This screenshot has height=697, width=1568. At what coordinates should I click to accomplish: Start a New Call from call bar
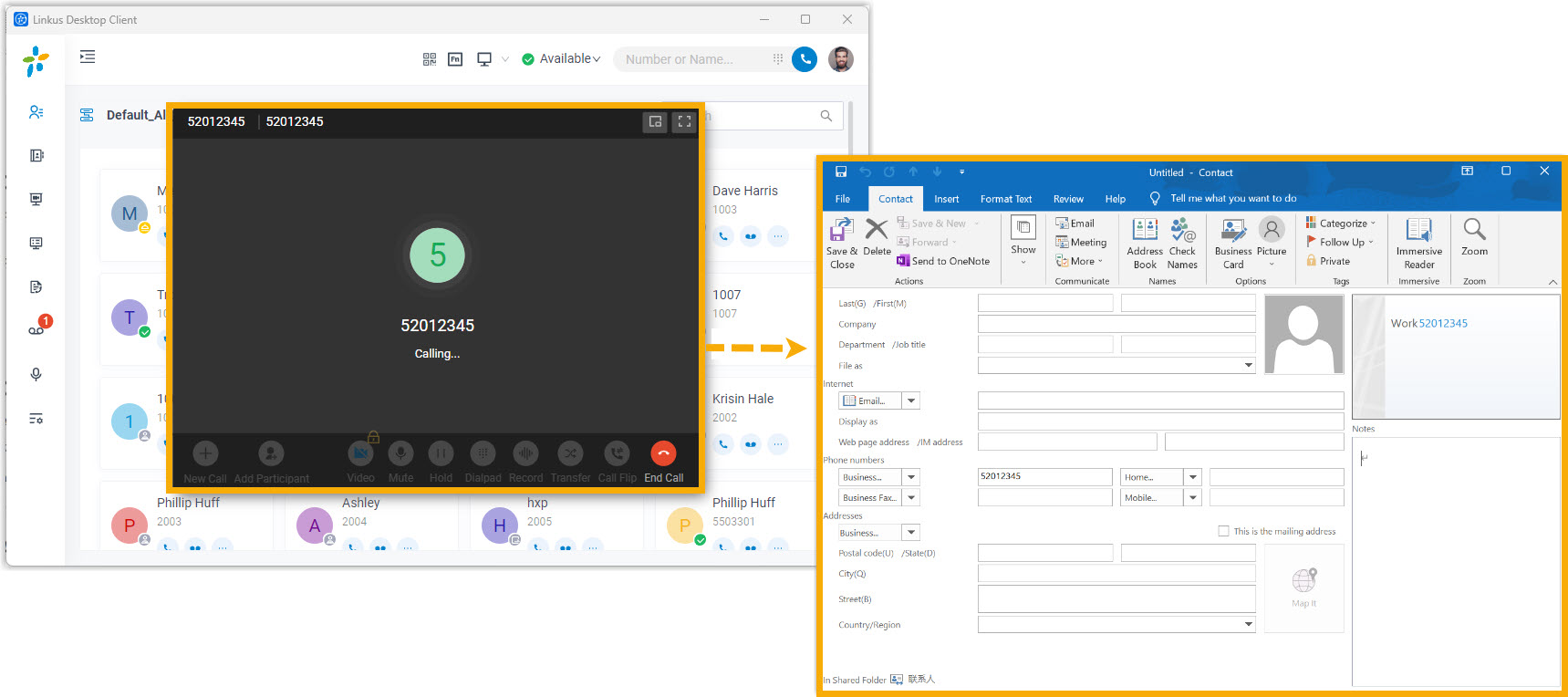[205, 453]
